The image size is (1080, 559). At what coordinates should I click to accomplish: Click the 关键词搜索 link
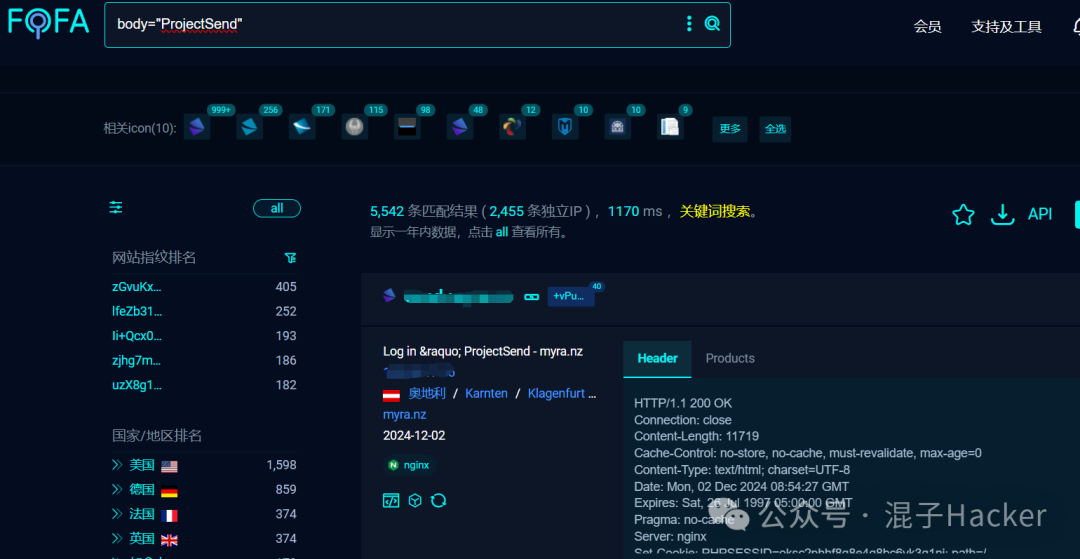tap(714, 211)
